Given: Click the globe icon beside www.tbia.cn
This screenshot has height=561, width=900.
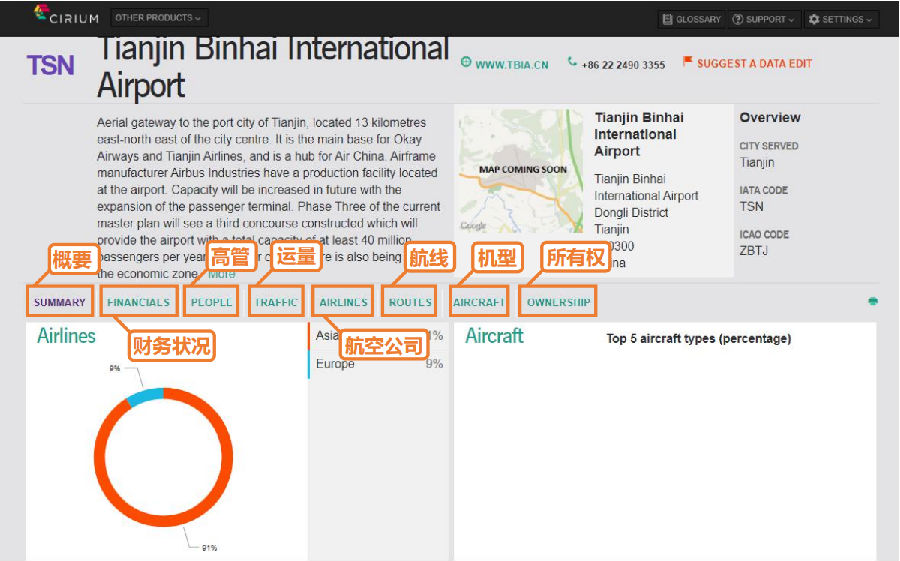Looking at the screenshot, I should 466,63.
